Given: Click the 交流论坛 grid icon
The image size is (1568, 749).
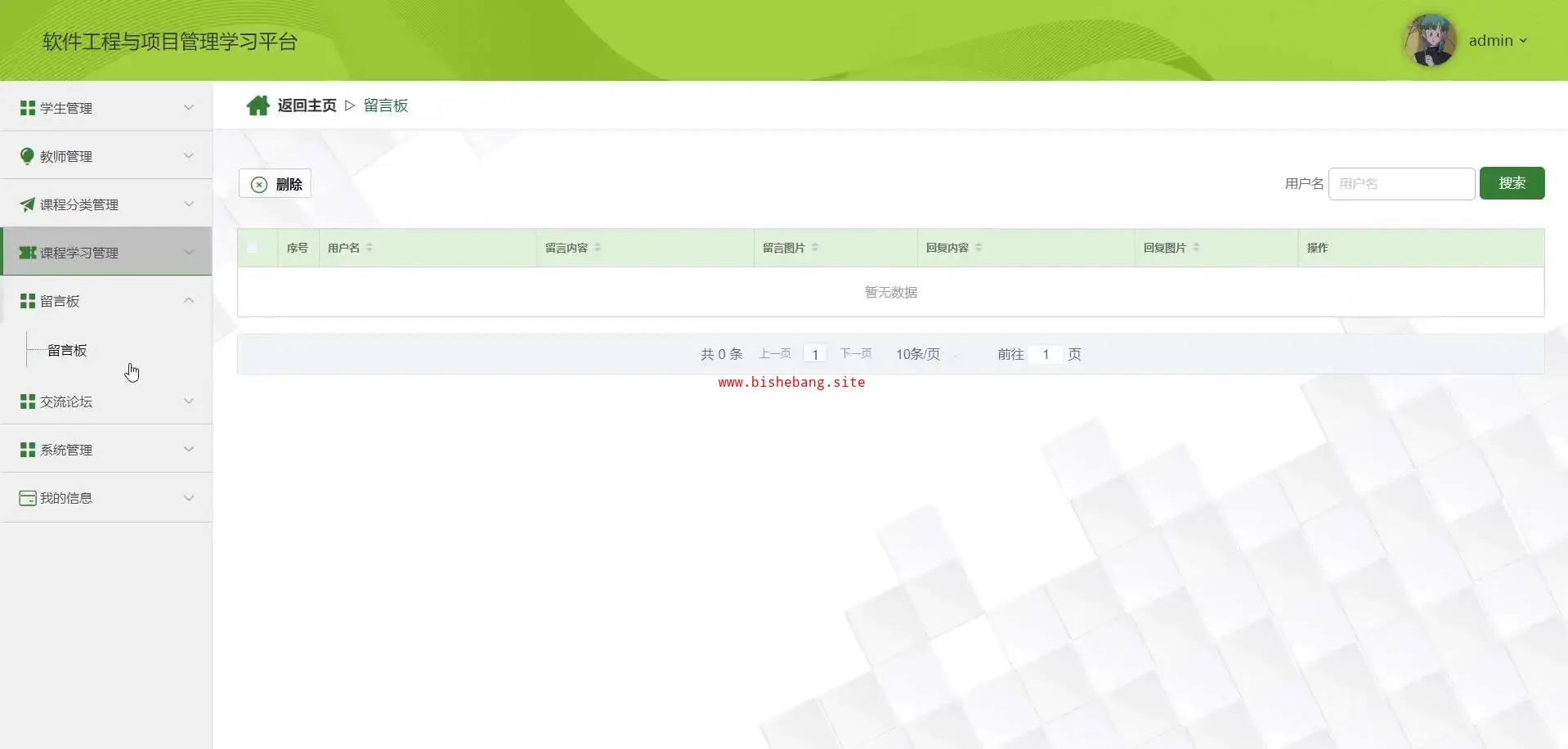Looking at the screenshot, I should click(x=27, y=401).
